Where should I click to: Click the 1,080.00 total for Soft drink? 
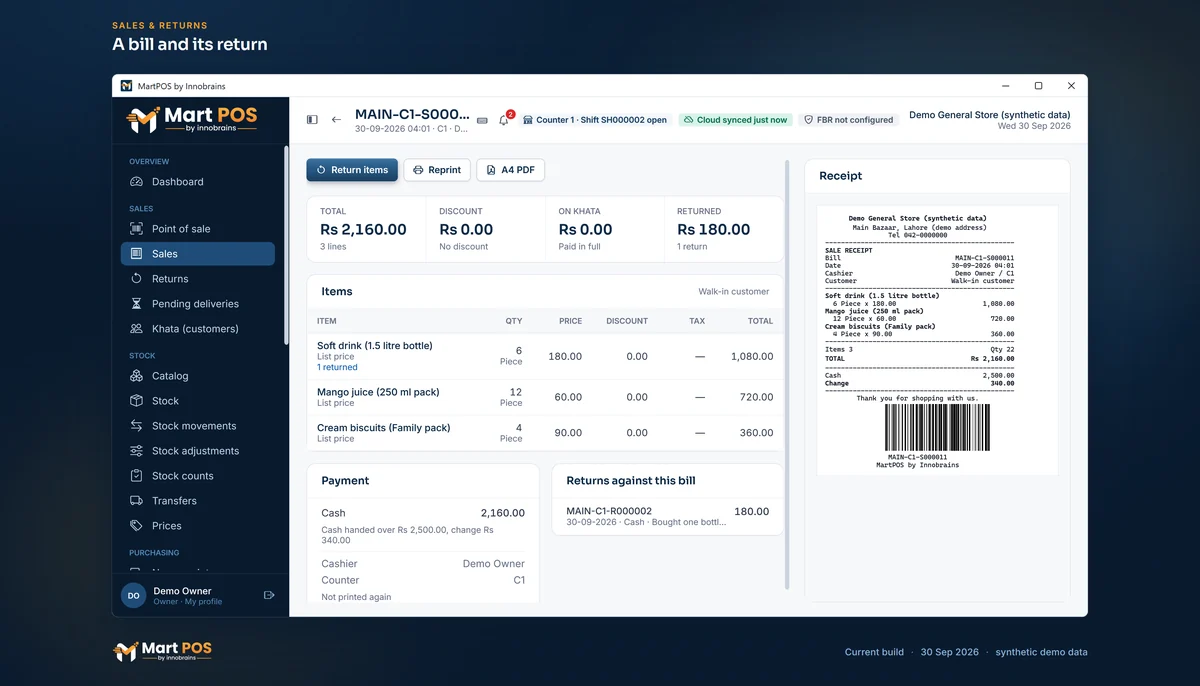pyautogui.click(x=750, y=356)
